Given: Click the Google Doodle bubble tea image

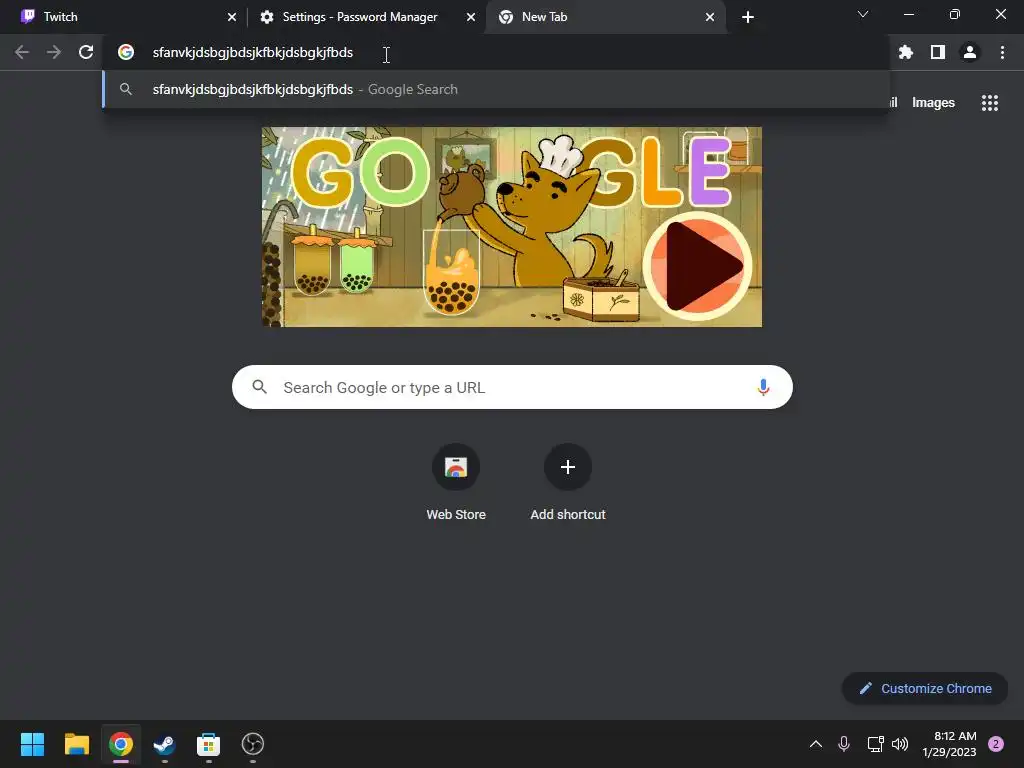Looking at the screenshot, I should pyautogui.click(x=511, y=227).
